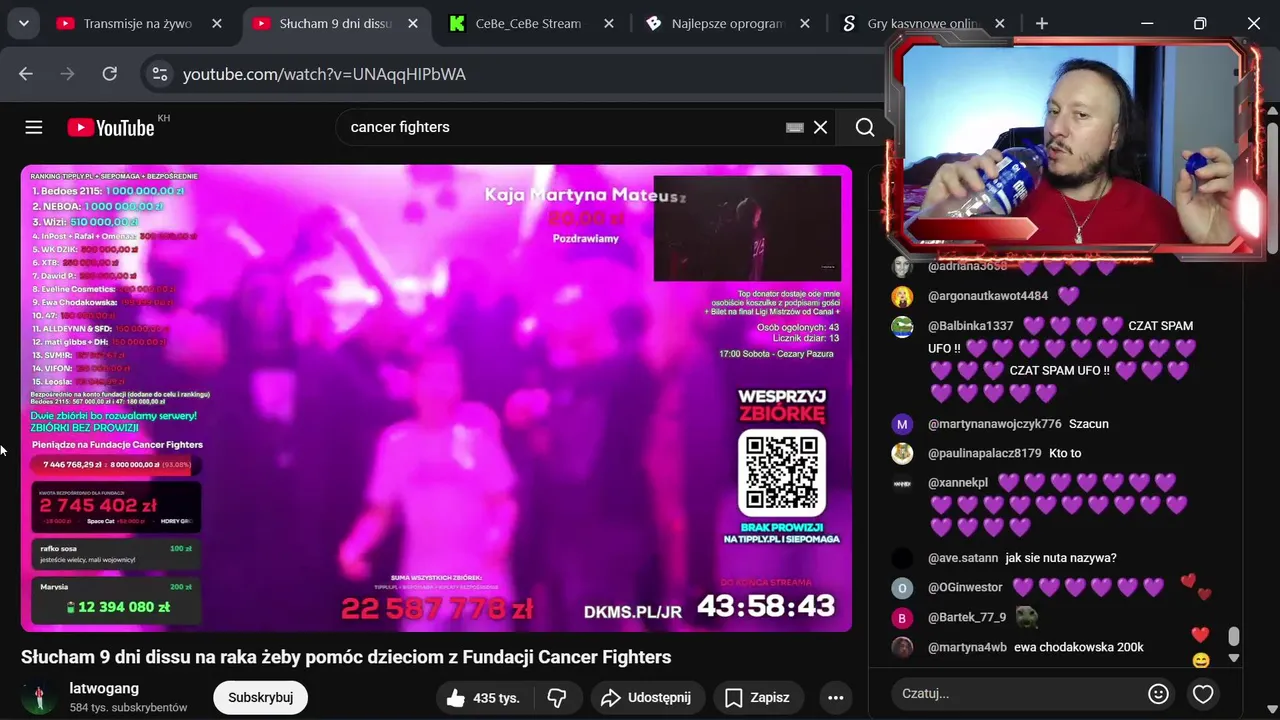Go to YouTube home via logo
The width and height of the screenshot is (1280, 720).
click(x=111, y=127)
